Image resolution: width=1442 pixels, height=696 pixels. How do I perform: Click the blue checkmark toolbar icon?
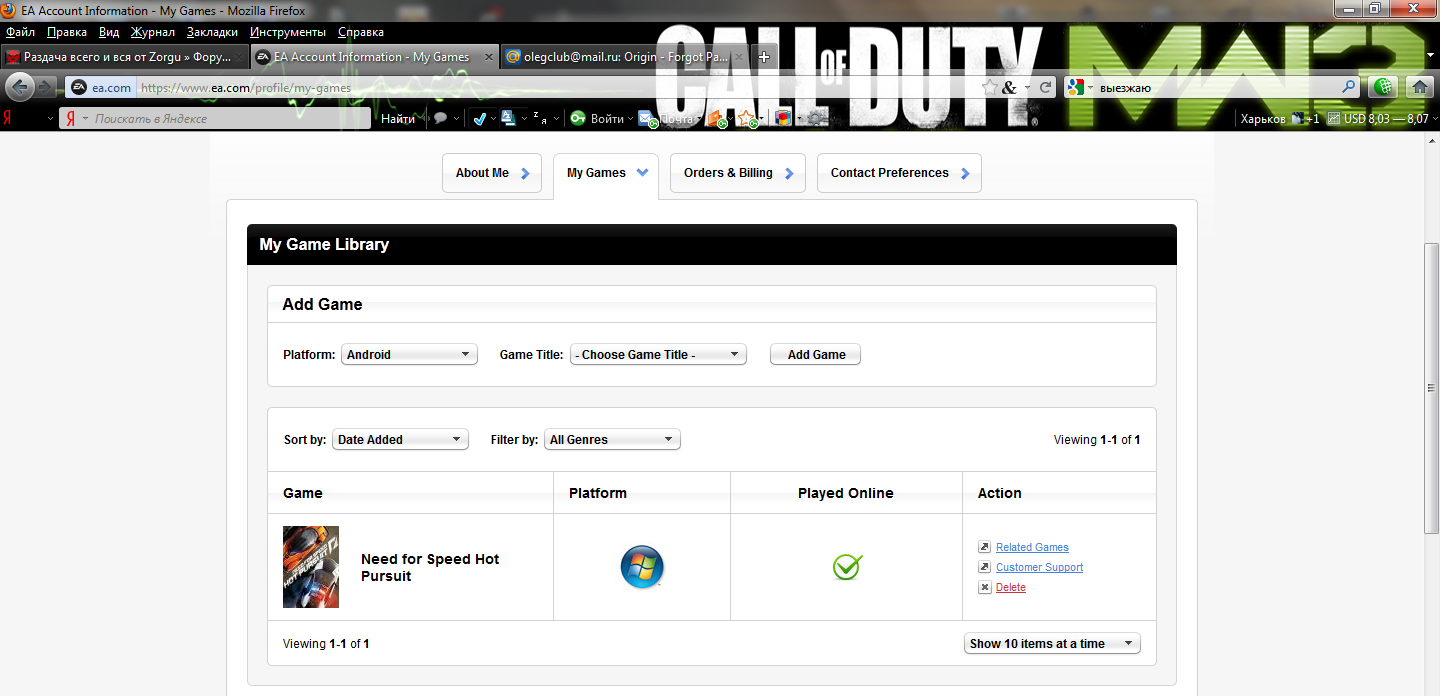click(479, 118)
